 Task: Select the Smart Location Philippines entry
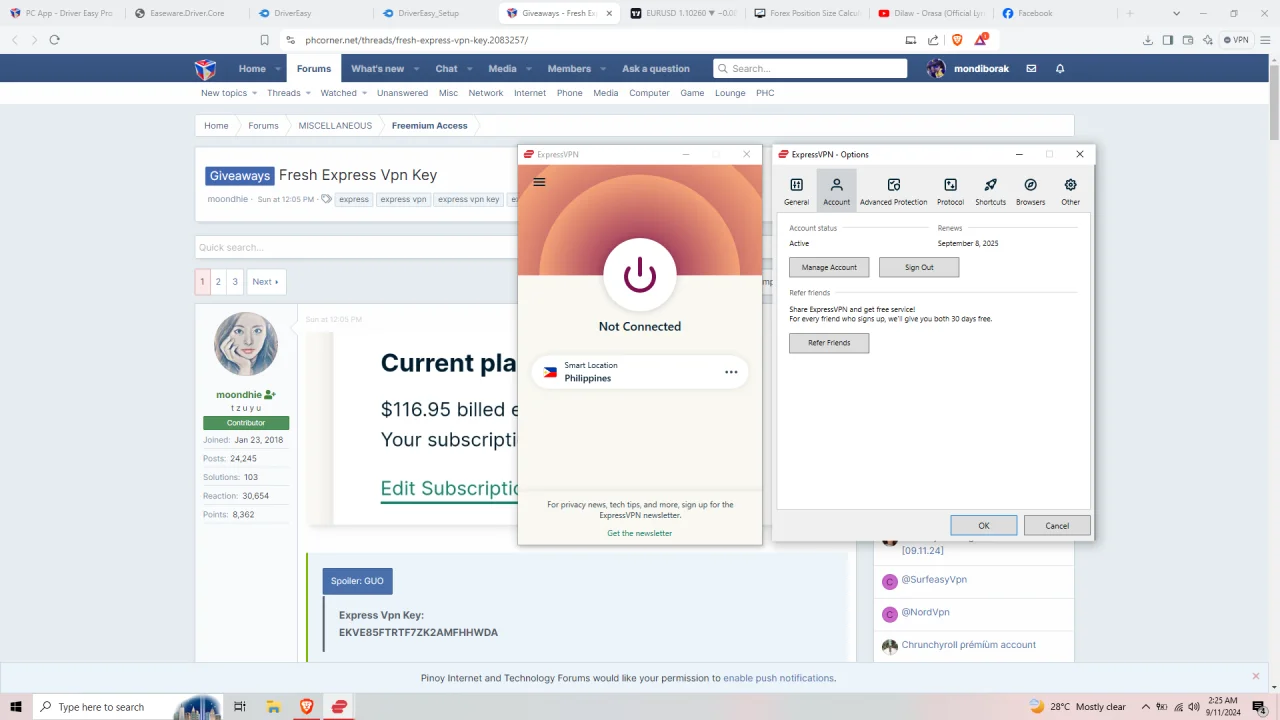click(x=639, y=372)
